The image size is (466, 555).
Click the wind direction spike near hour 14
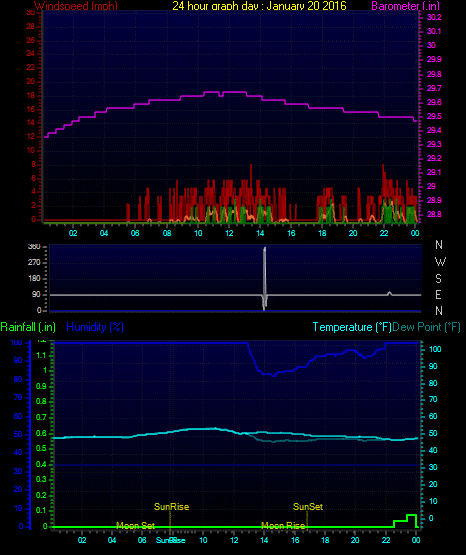tap(264, 279)
